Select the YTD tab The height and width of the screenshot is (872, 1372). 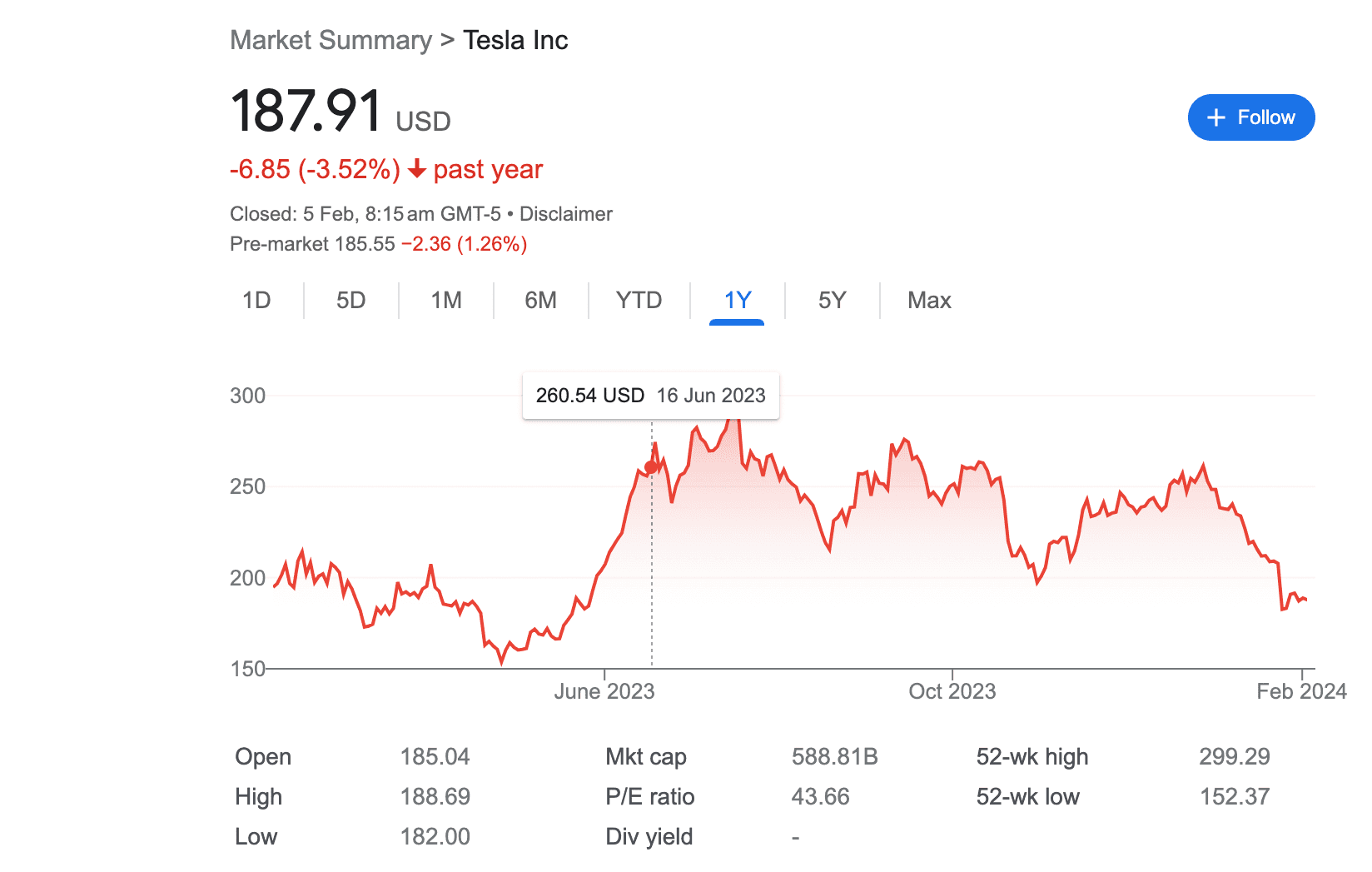point(639,300)
